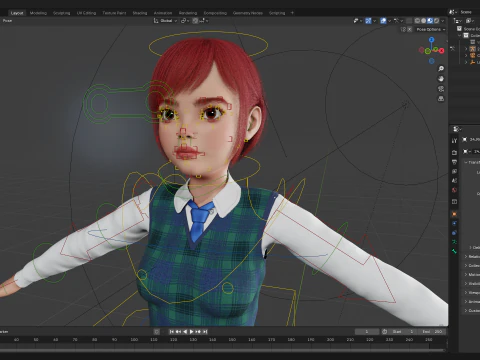Screen dimensions: 480x360
Task: Open the Compositing workspace tab
Action: (x=215, y=13)
